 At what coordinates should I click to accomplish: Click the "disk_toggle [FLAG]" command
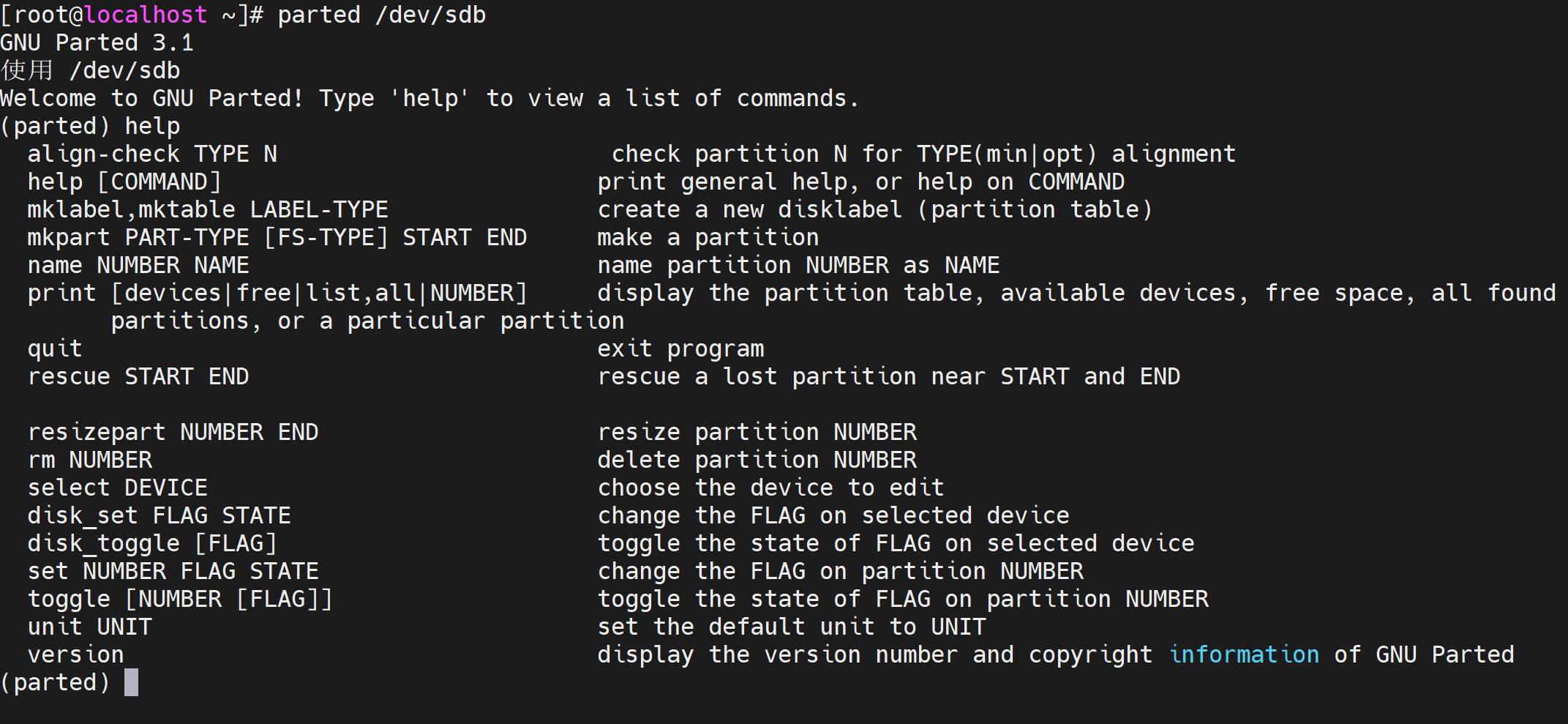[152, 543]
